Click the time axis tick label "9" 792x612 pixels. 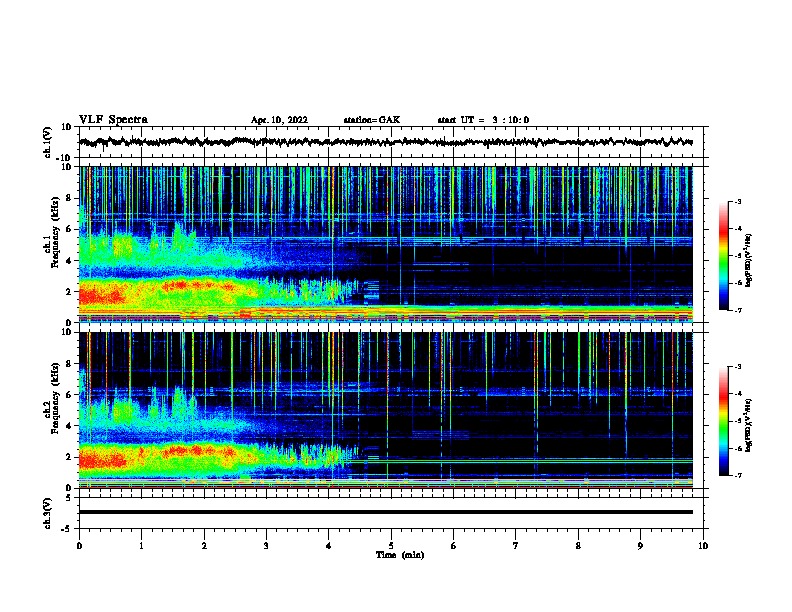(640, 546)
